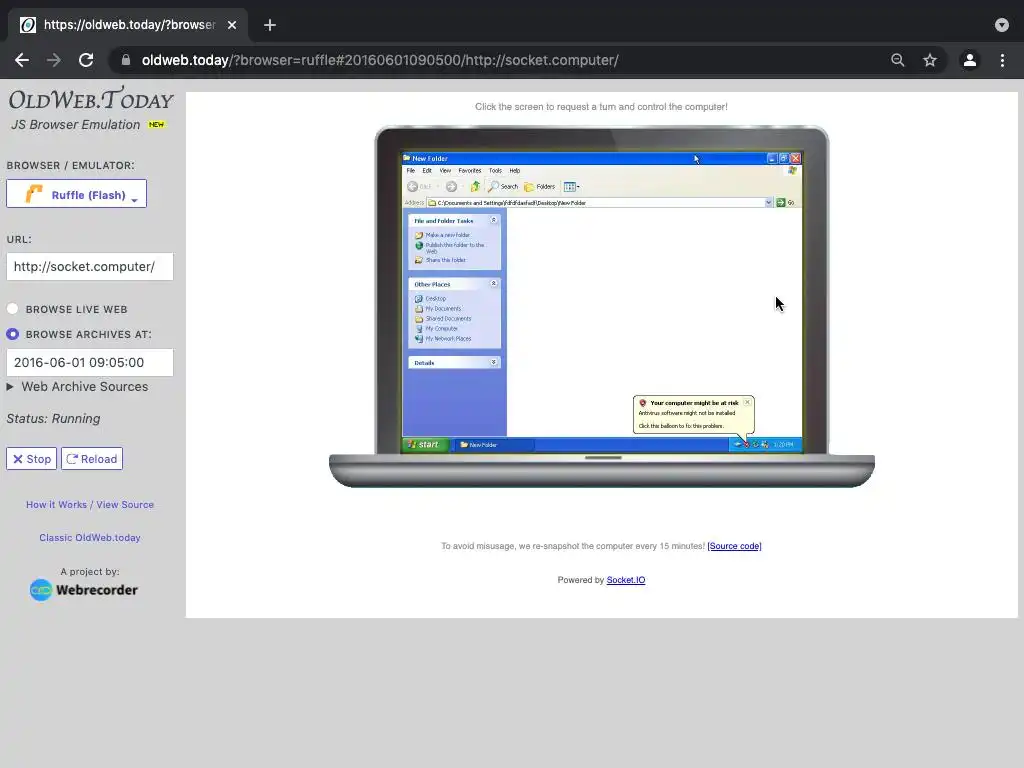Click the archive date input field
Viewport: 1024px width, 768px height.
point(90,362)
